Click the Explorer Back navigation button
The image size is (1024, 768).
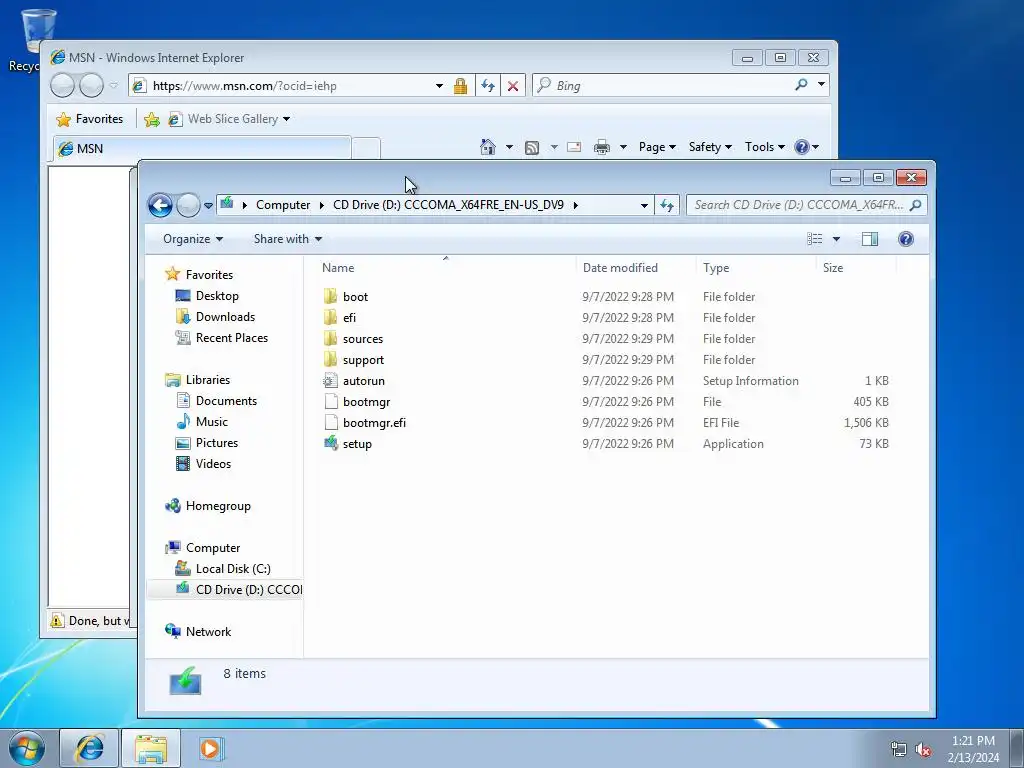[x=160, y=205]
